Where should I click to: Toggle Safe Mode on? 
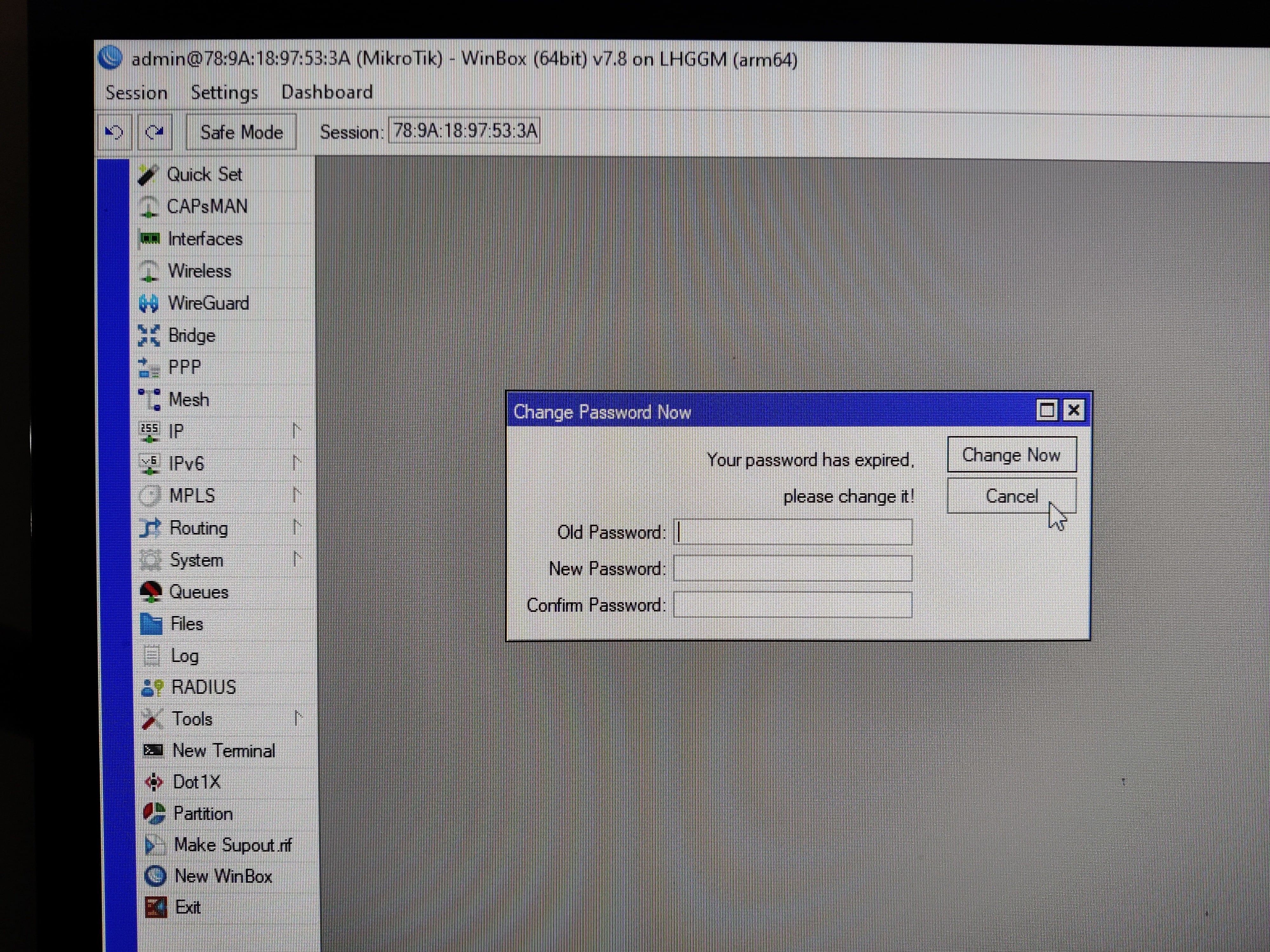click(241, 133)
